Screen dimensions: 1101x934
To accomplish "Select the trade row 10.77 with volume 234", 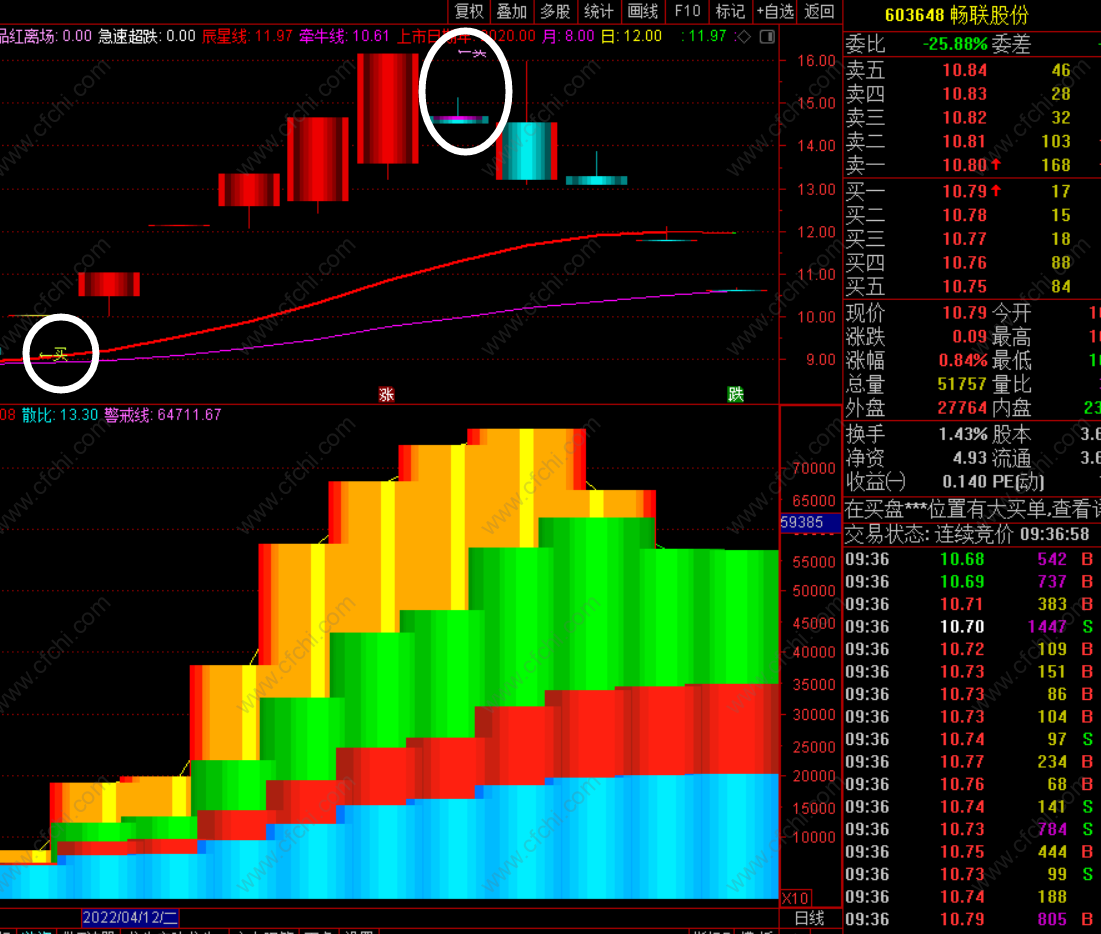I will (x=972, y=761).
